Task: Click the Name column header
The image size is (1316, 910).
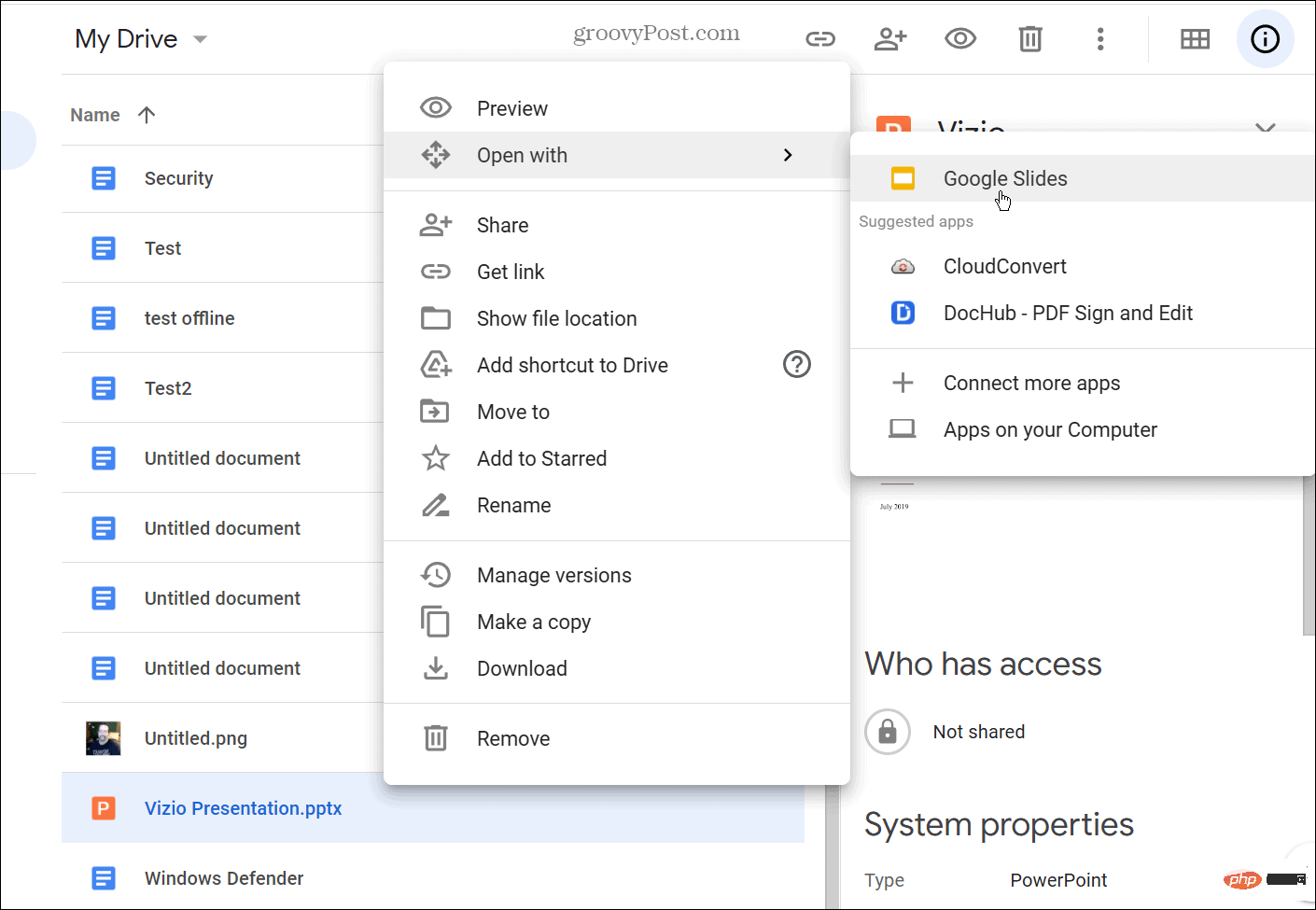Action: [95, 115]
